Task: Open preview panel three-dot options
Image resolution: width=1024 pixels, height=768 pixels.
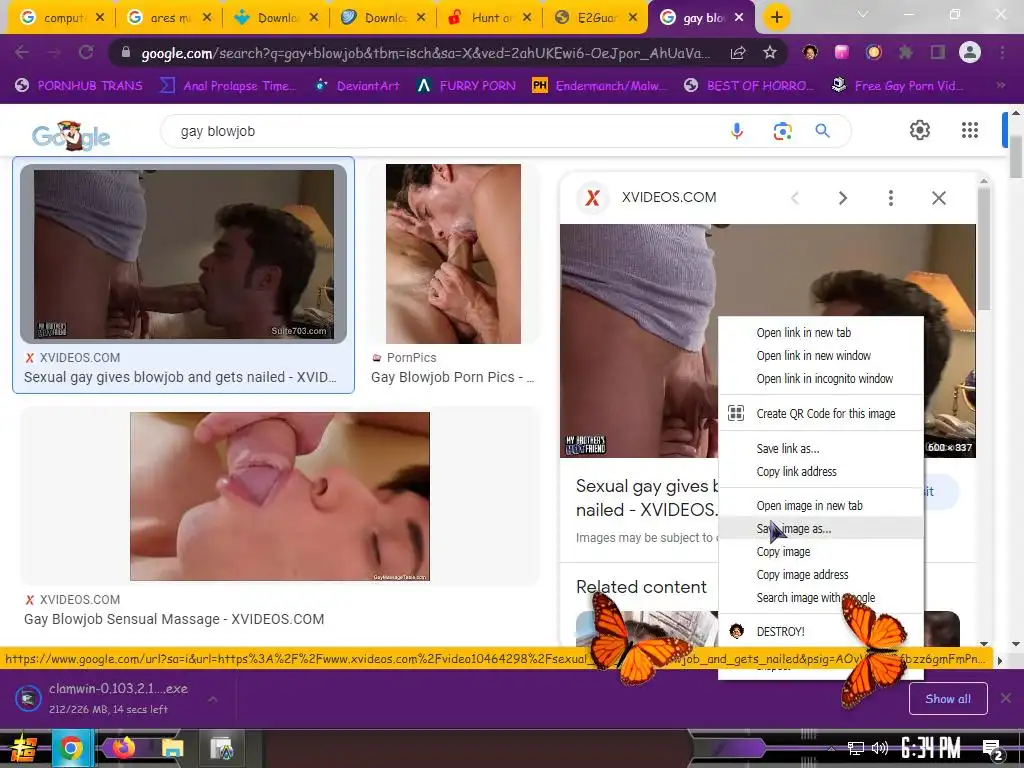Action: pyautogui.click(x=891, y=198)
